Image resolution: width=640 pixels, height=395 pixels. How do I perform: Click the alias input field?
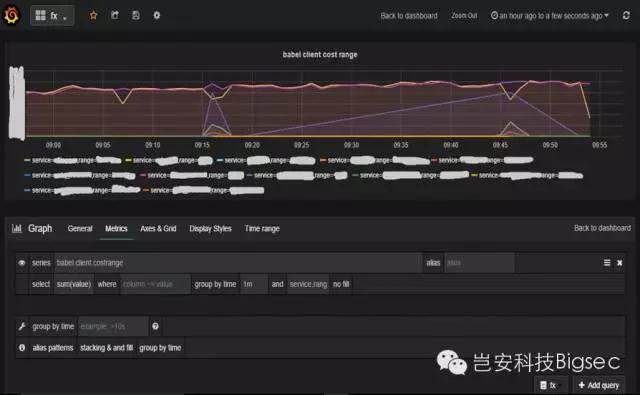tap(480, 263)
